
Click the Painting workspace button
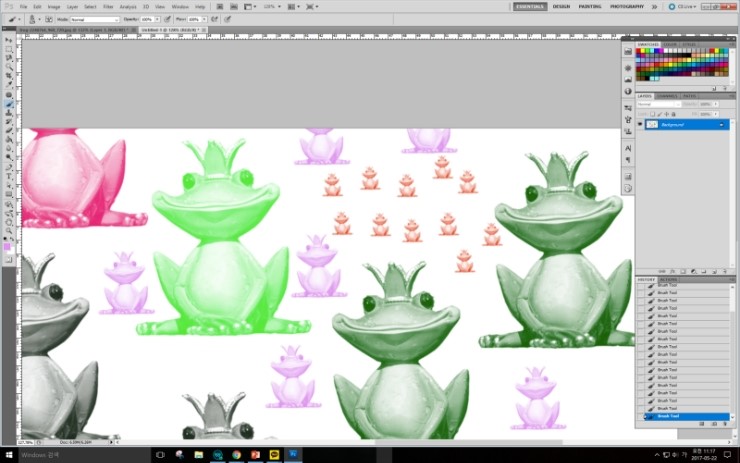click(x=590, y=6)
